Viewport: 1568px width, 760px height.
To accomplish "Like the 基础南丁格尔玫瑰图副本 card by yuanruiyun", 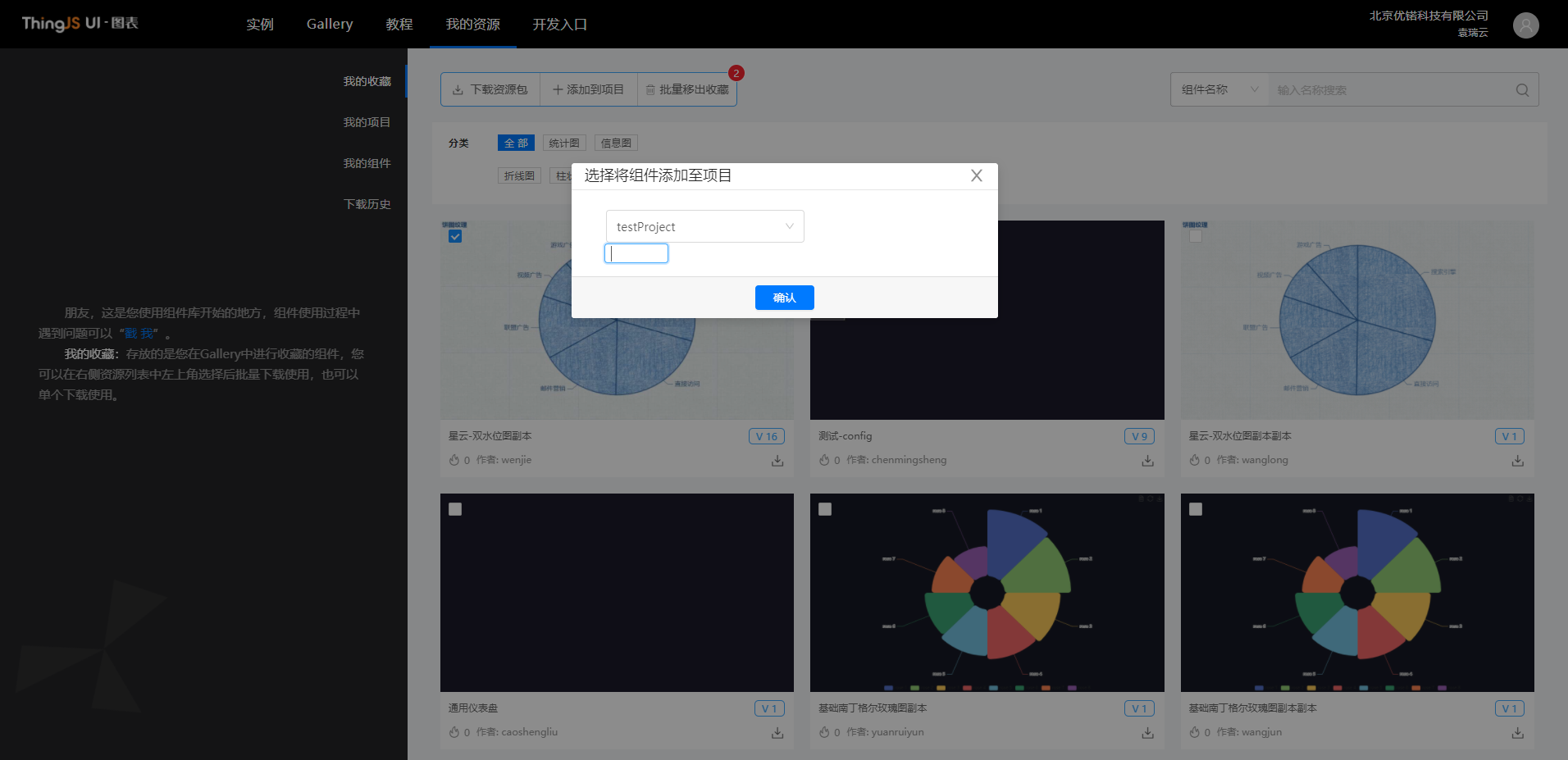I will (x=824, y=732).
